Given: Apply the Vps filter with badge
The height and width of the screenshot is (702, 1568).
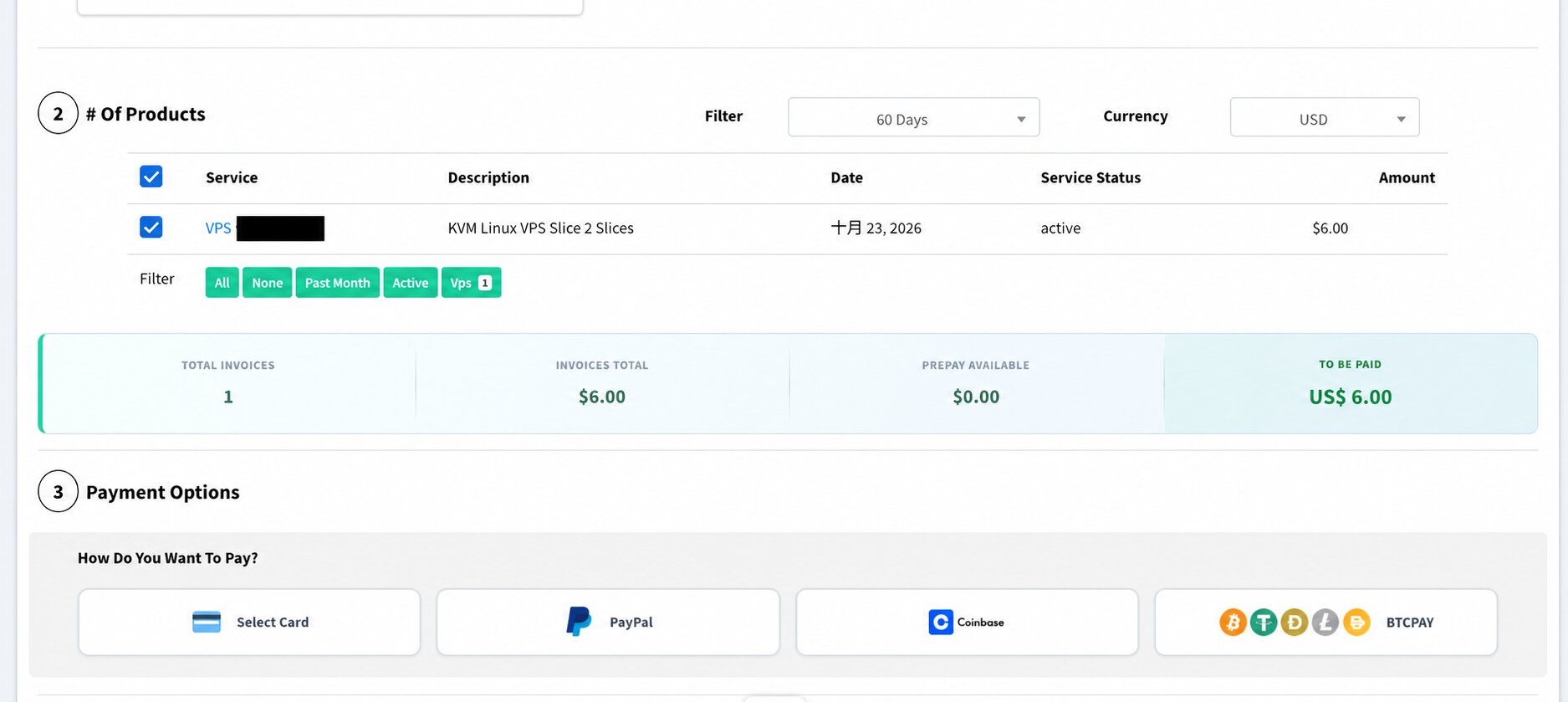Looking at the screenshot, I should tap(471, 283).
